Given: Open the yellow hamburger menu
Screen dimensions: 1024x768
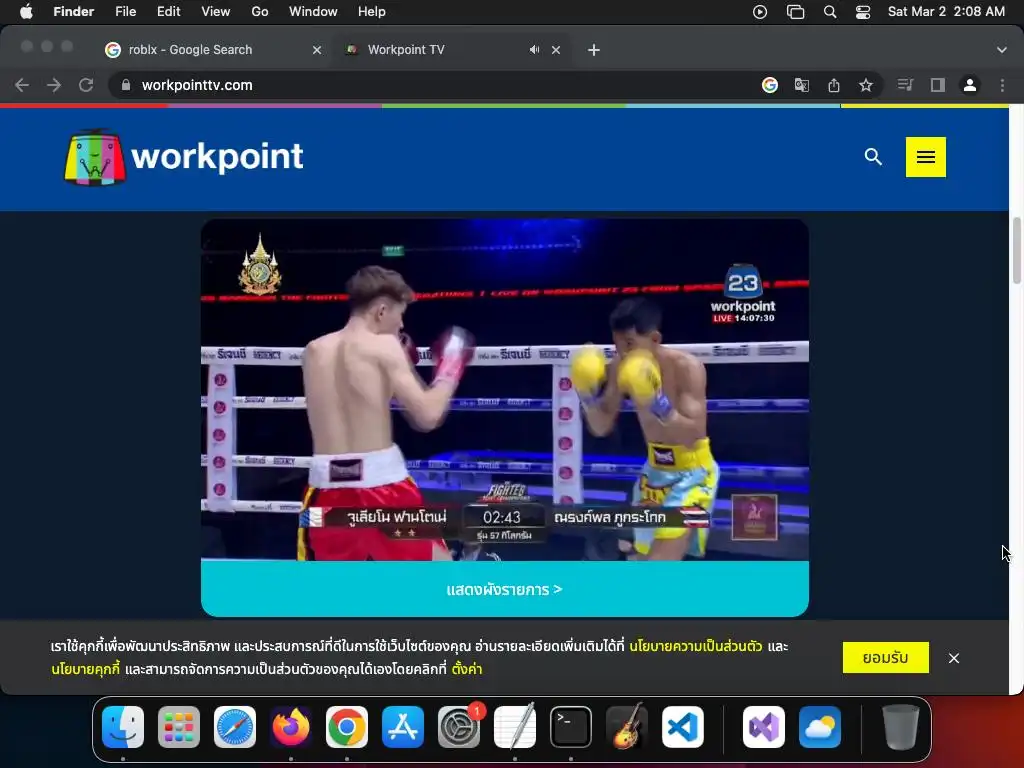Looking at the screenshot, I should coord(925,157).
